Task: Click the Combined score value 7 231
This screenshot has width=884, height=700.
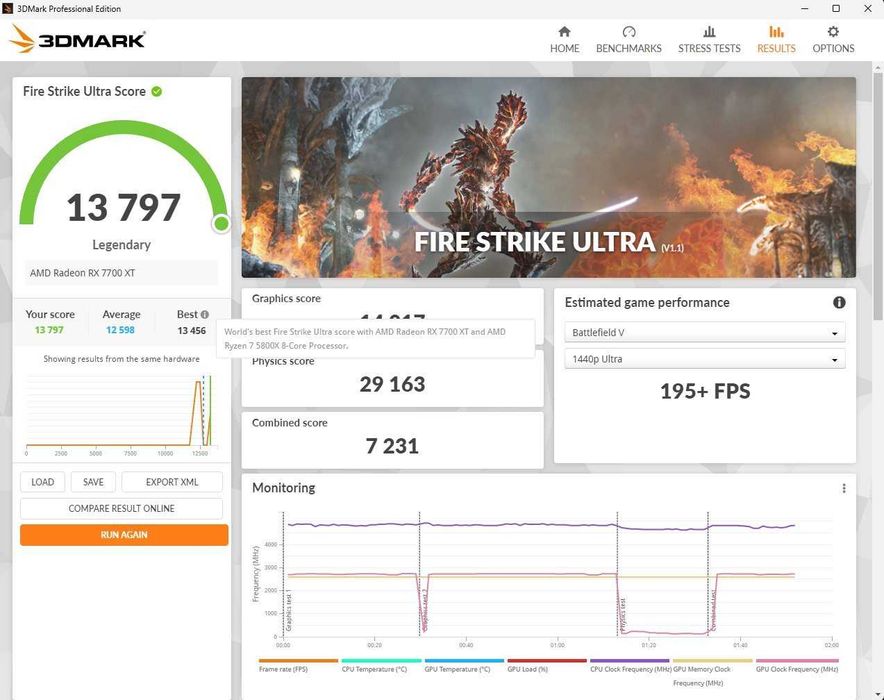Action: [392, 446]
